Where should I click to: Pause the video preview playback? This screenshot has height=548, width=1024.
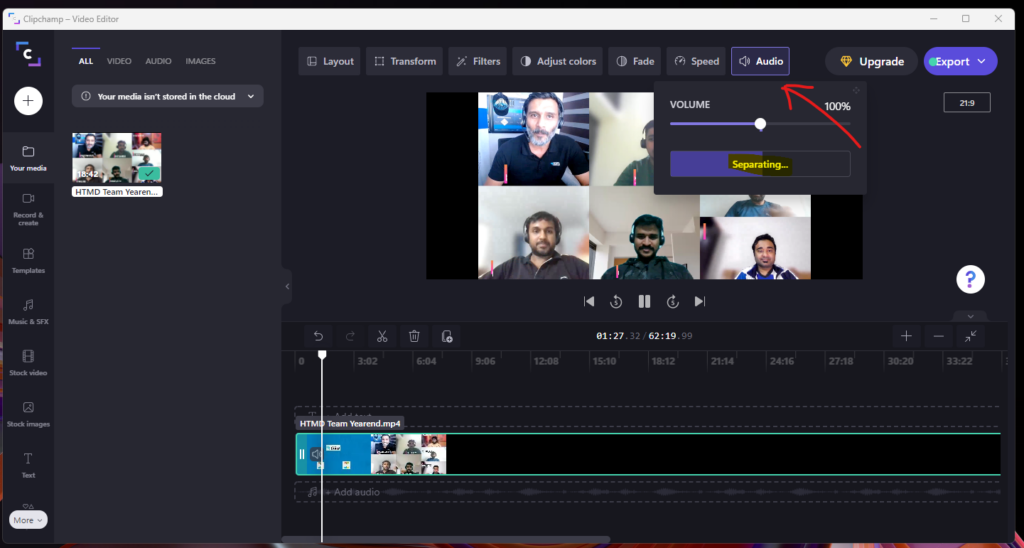pos(645,301)
